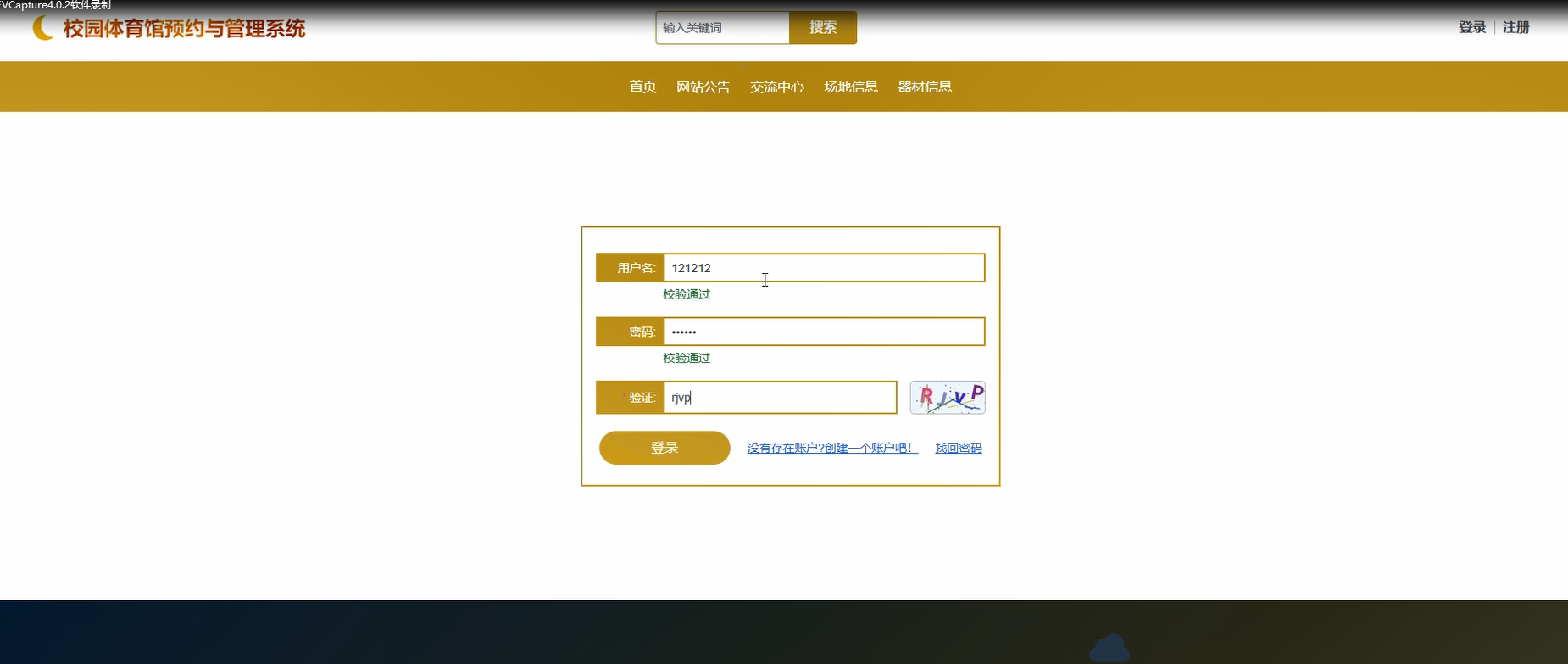Open 交流中心 navigation item
The image size is (1568, 664).
777,86
